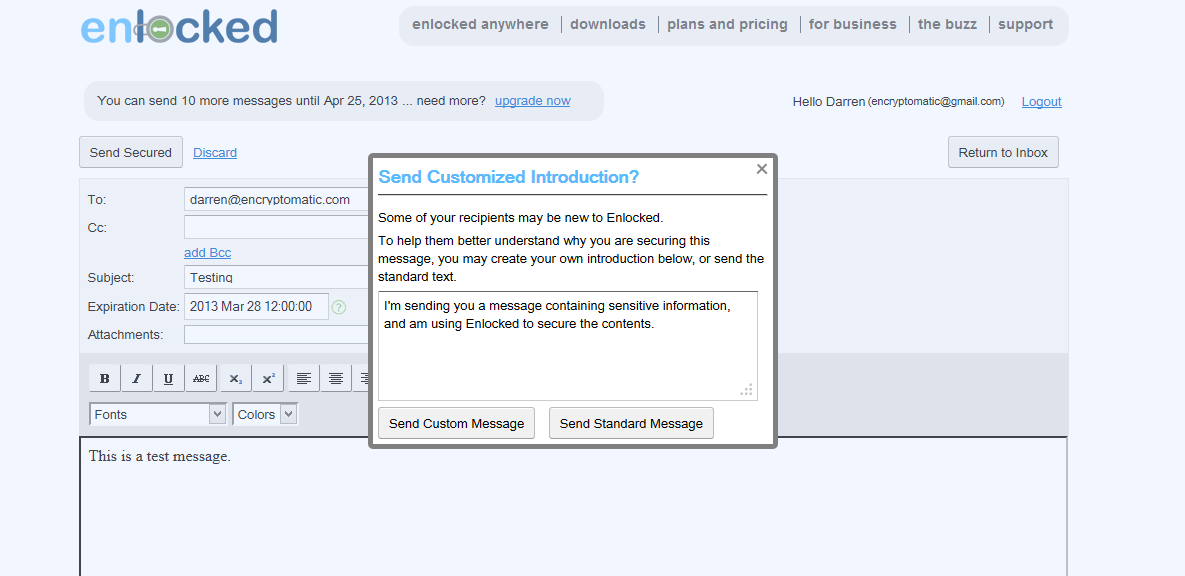The width and height of the screenshot is (1185, 576).
Task: Click the Subject field
Action: [x=277, y=277]
